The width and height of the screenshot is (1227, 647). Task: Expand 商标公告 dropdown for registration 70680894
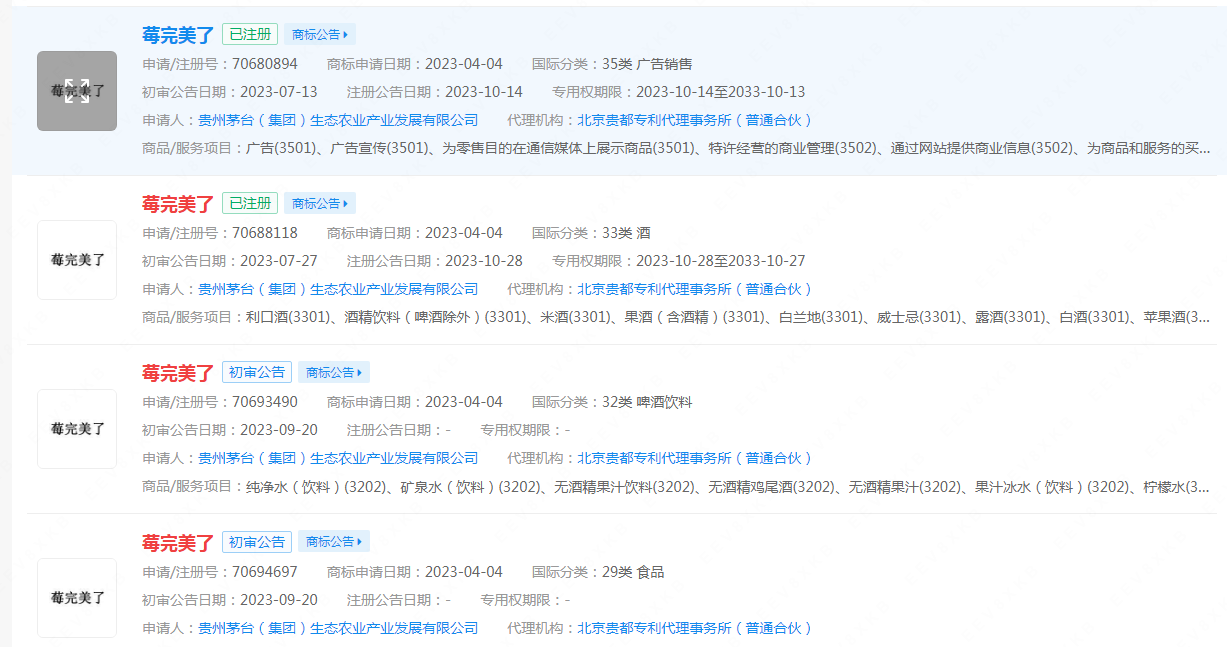pos(319,35)
